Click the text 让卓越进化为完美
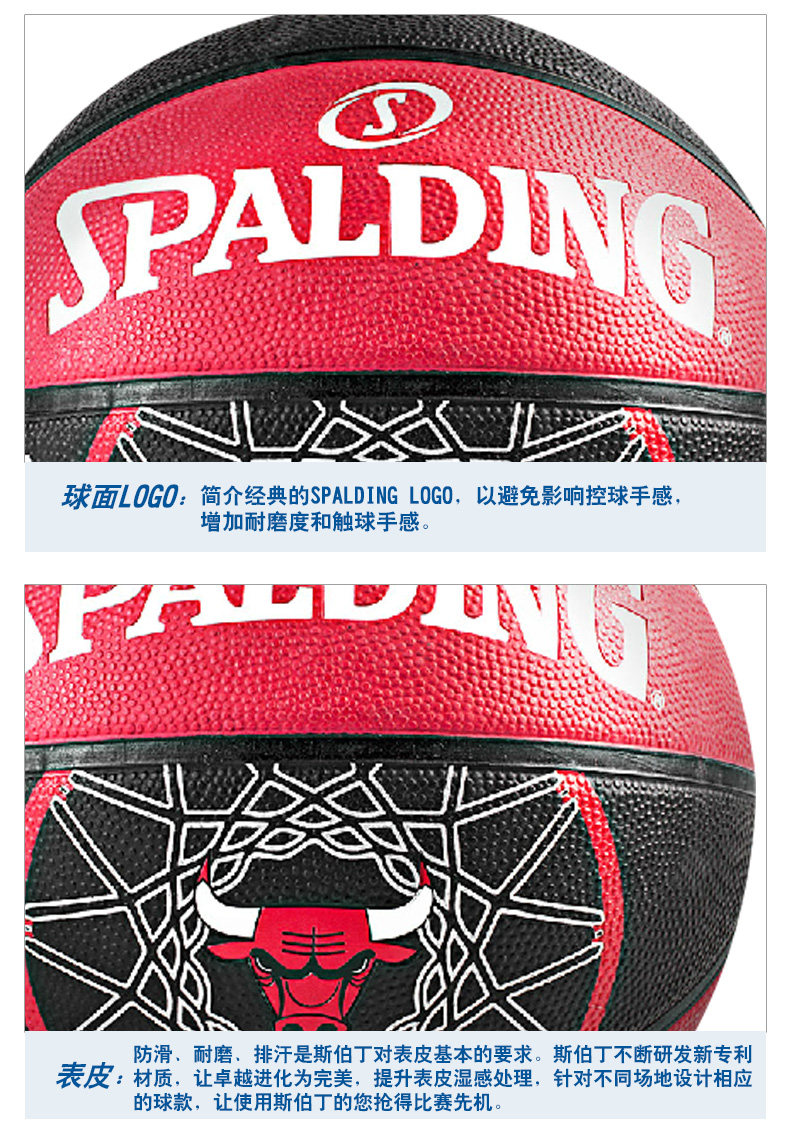 pos(273,1078)
